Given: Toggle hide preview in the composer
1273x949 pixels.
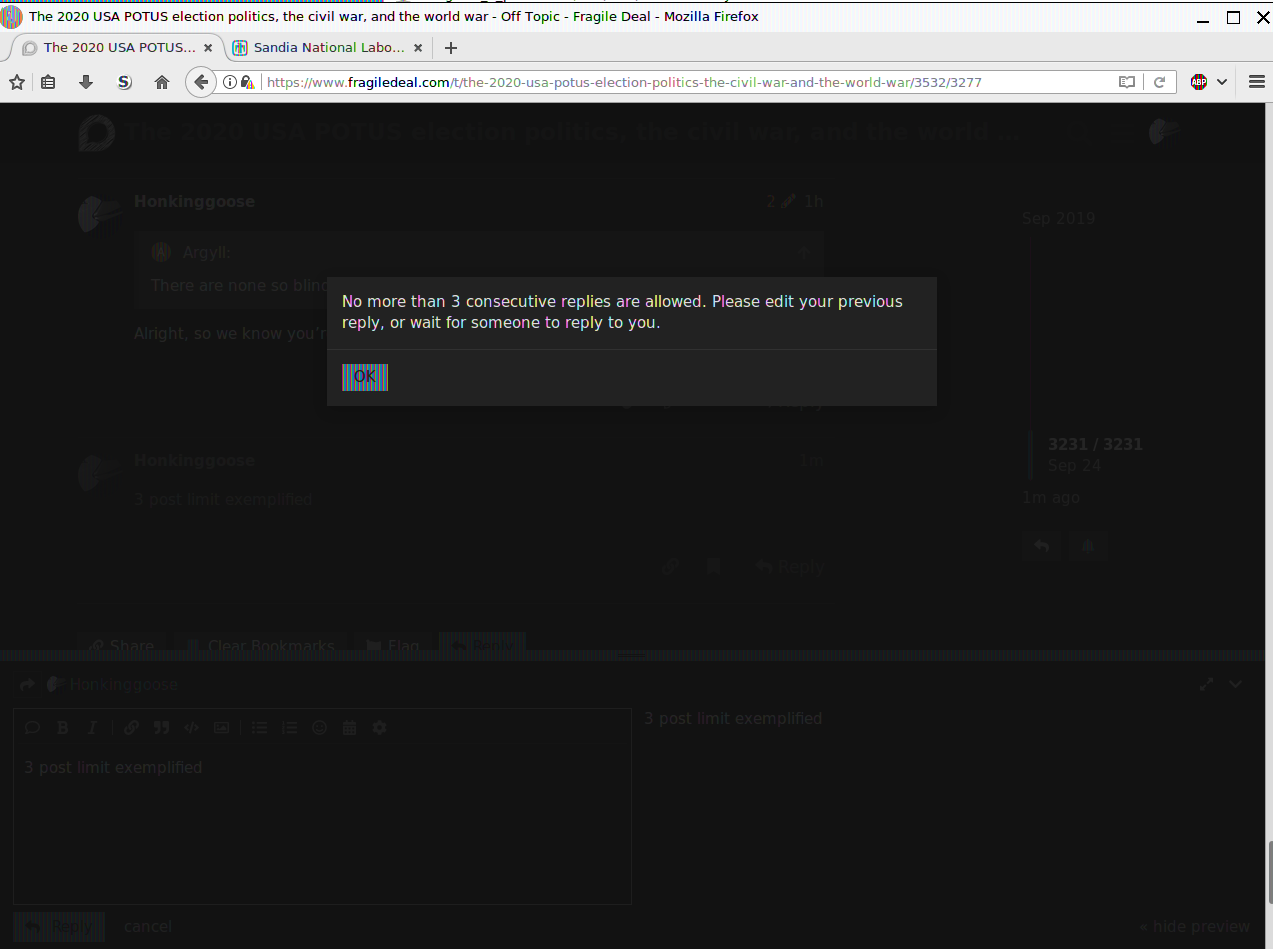Looking at the screenshot, I should tap(1194, 927).
